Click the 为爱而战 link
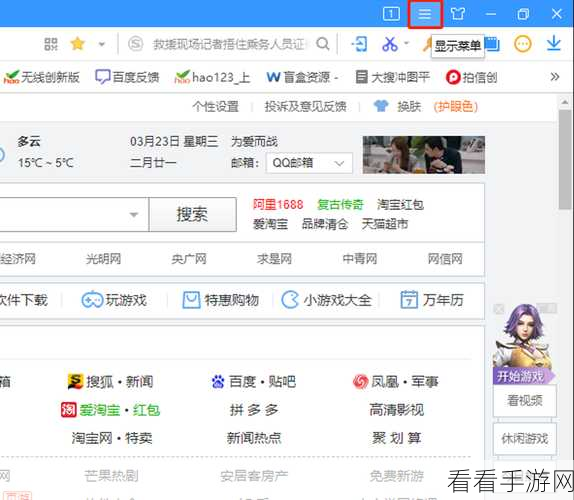This screenshot has height=500, width=574. (254, 142)
